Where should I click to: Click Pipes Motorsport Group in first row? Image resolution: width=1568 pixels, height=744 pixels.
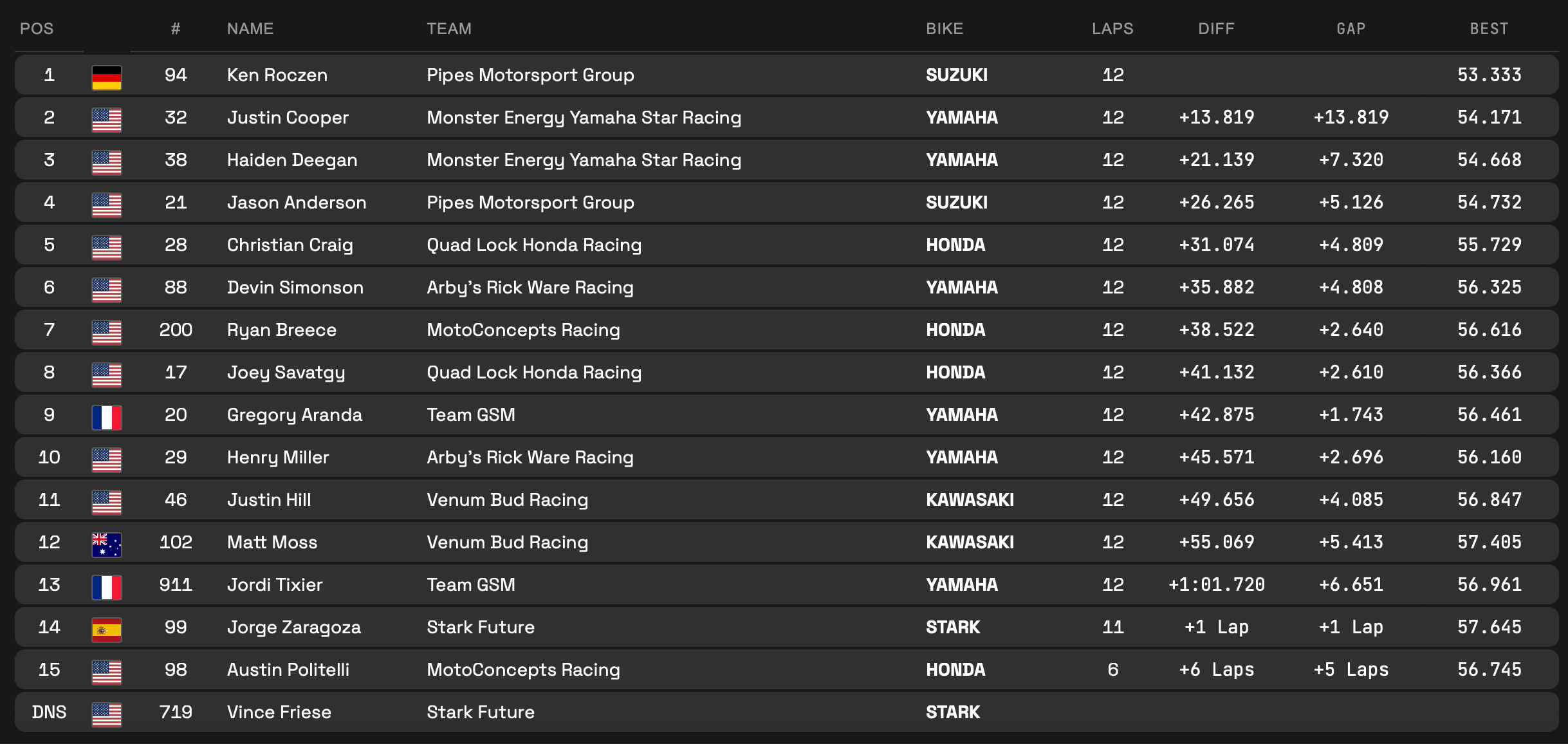[x=530, y=75]
